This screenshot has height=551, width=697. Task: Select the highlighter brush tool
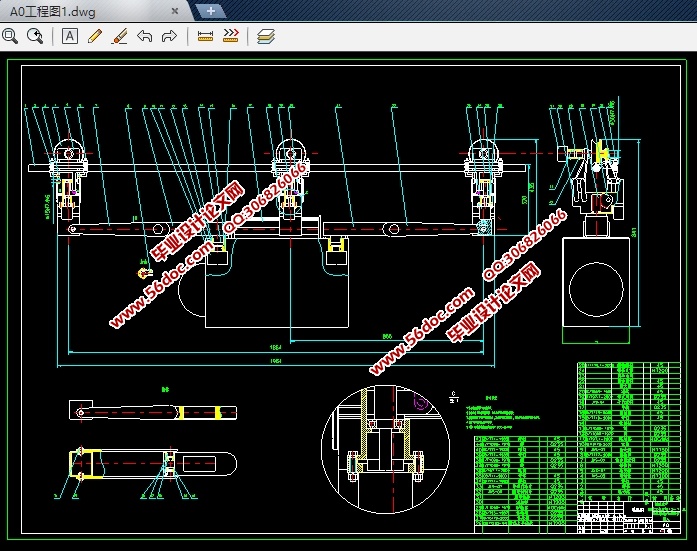[120, 36]
